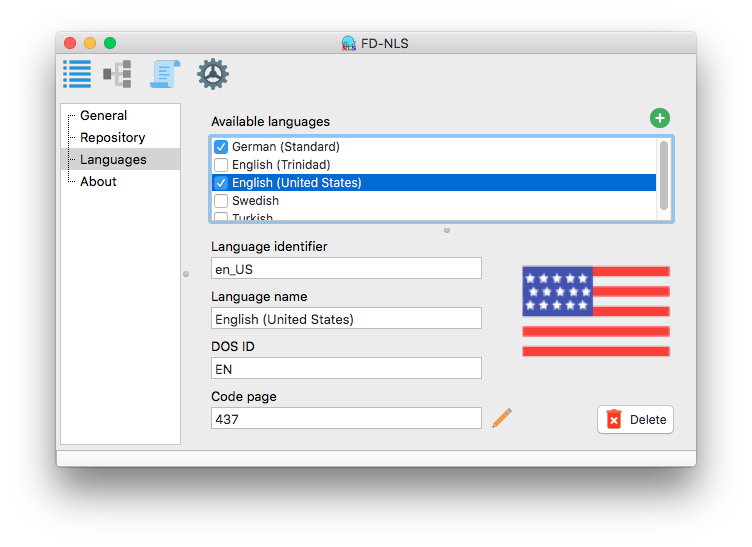Open the list view toolbar icon
Viewport: 752px width, 547px height.
tap(77, 74)
